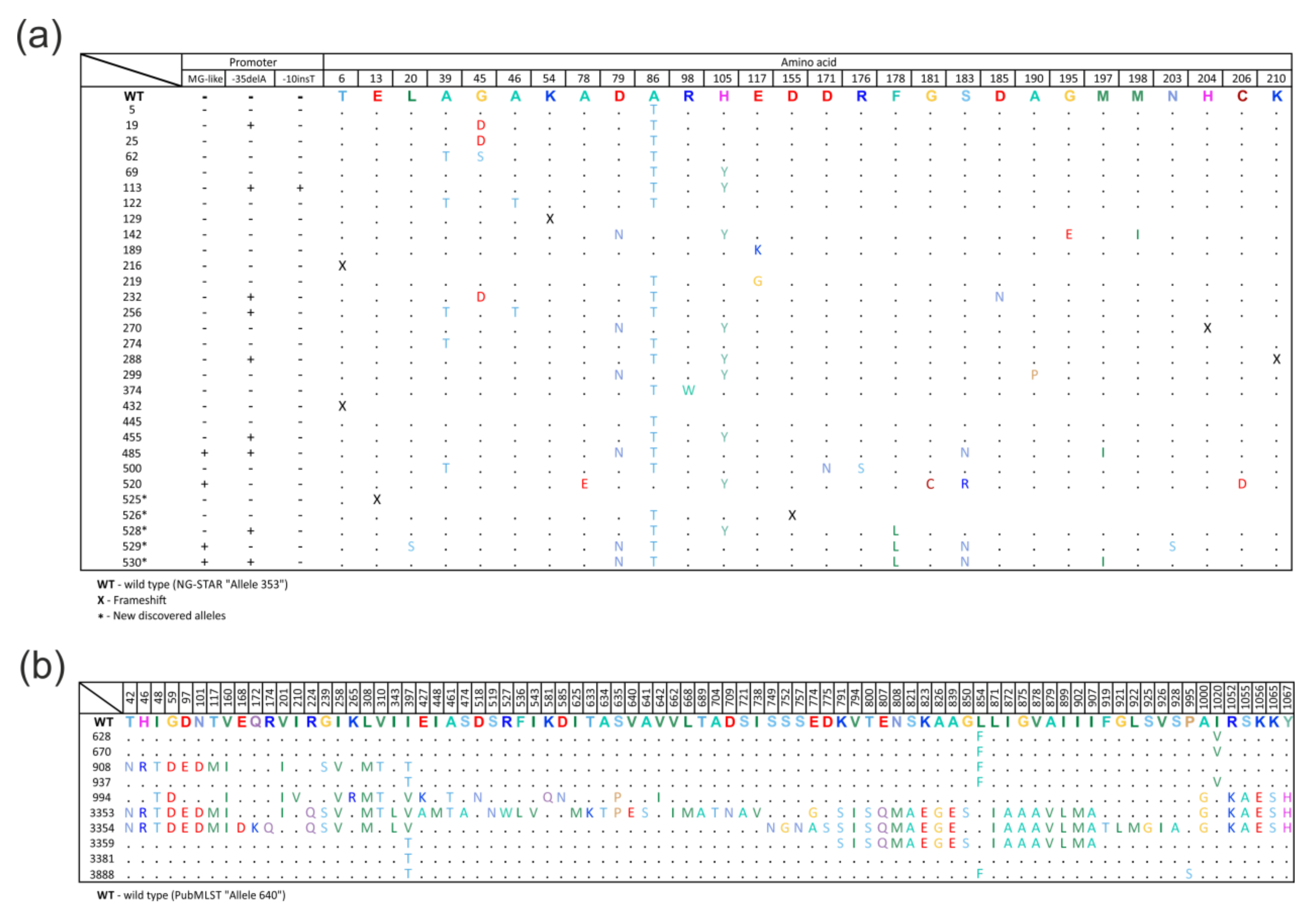Screen dimensions: 1316x914
Task: Click the orange P in row 299
Action: pos(1034,375)
